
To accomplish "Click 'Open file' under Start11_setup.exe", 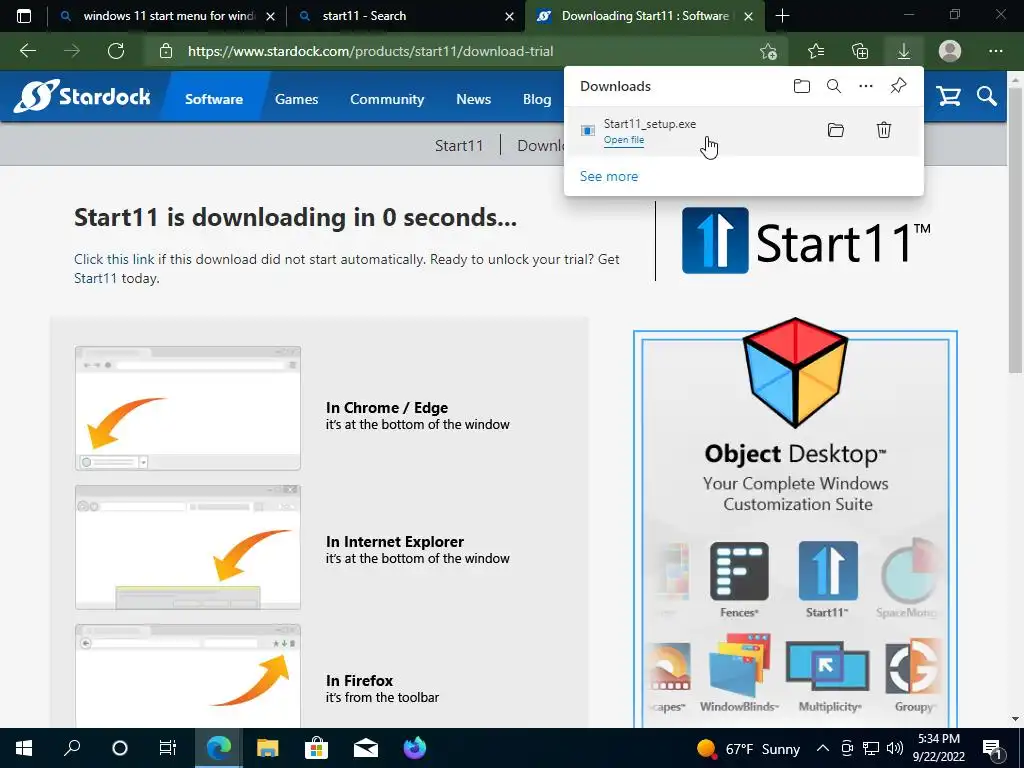I will point(624,140).
